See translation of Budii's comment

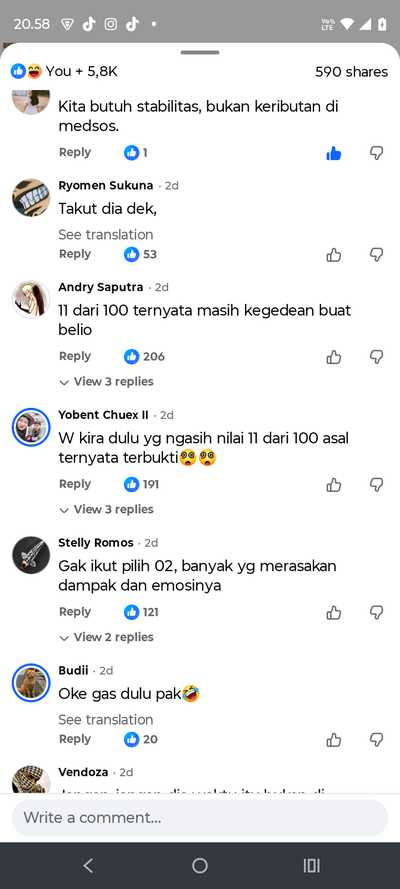105,719
